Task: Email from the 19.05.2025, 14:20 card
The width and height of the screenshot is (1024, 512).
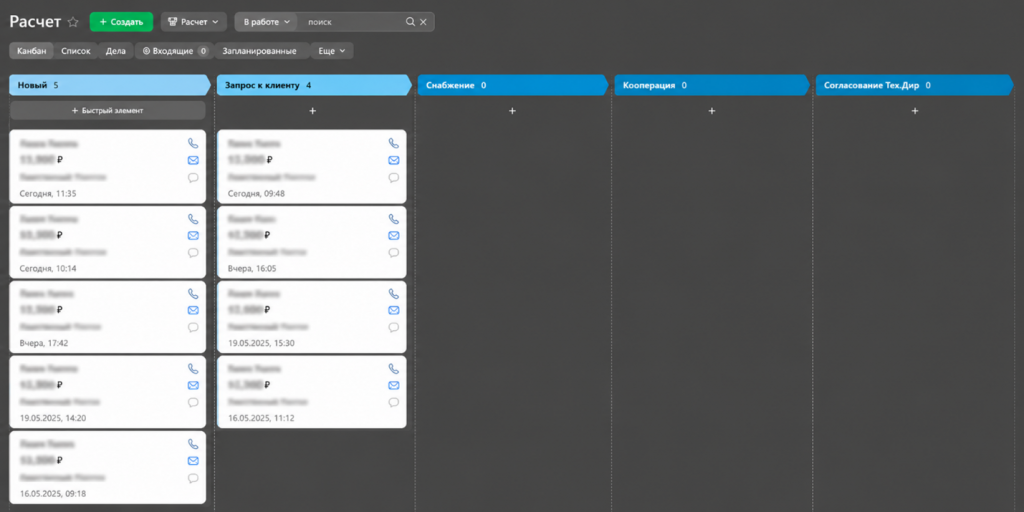Action: coord(193,385)
